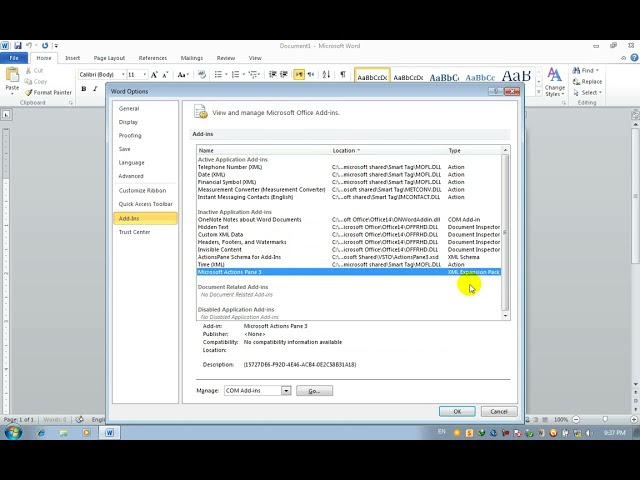This screenshot has height=480, width=640.
Task: Click the Shrink Font icon
Action: click(165, 75)
